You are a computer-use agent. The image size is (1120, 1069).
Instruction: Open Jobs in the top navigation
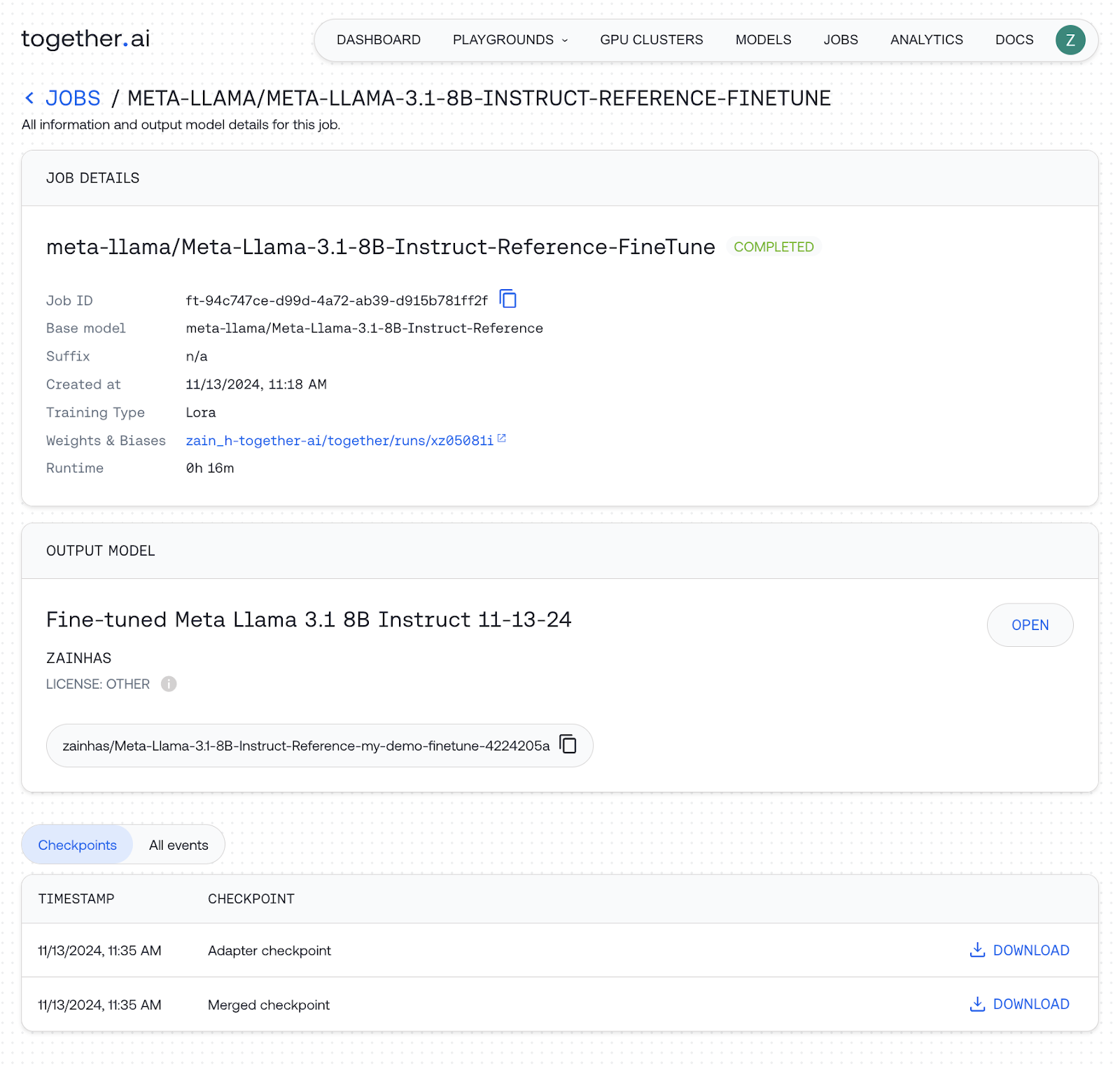[841, 40]
